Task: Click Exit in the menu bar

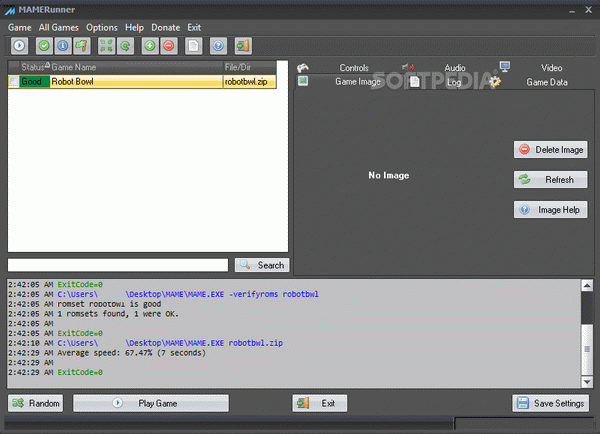Action: tap(194, 28)
